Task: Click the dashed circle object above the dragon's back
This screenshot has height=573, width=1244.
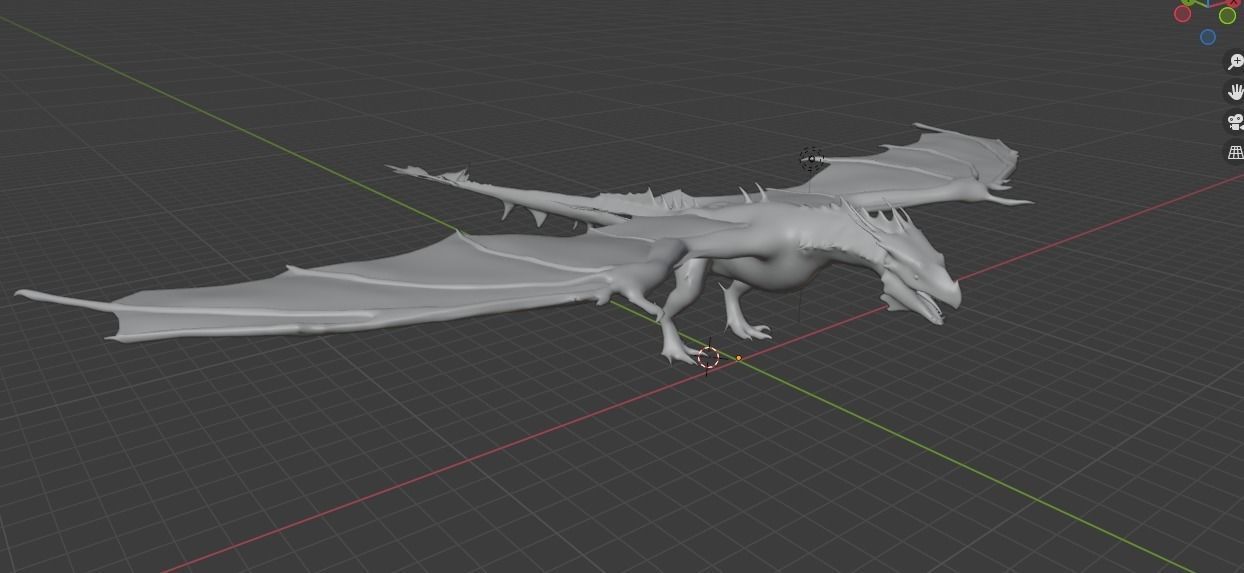Action: 811,159
